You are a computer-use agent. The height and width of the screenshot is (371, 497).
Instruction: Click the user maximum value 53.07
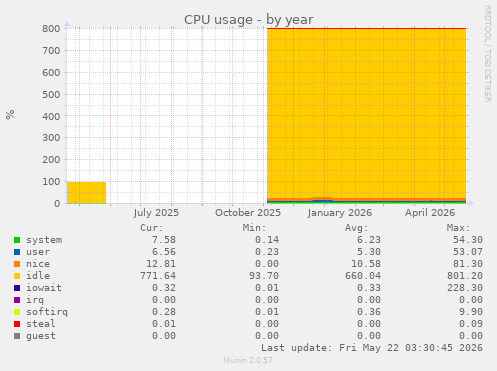tap(468, 252)
